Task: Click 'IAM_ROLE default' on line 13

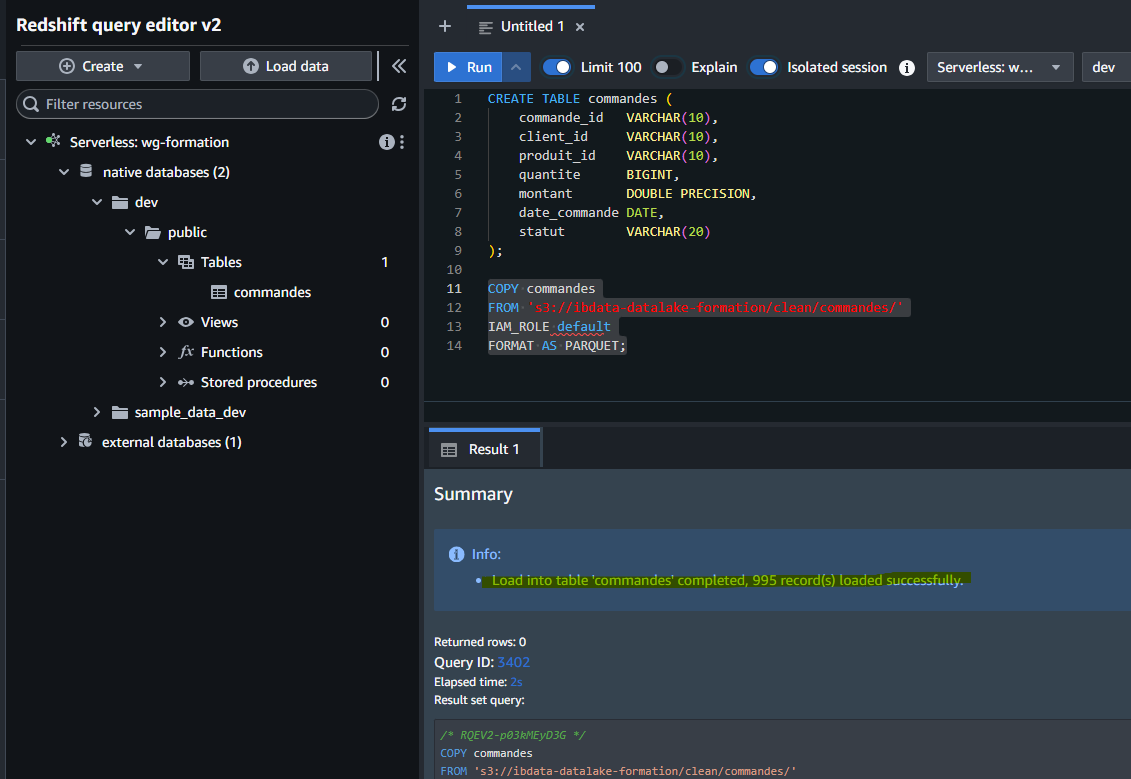Action: 549,327
